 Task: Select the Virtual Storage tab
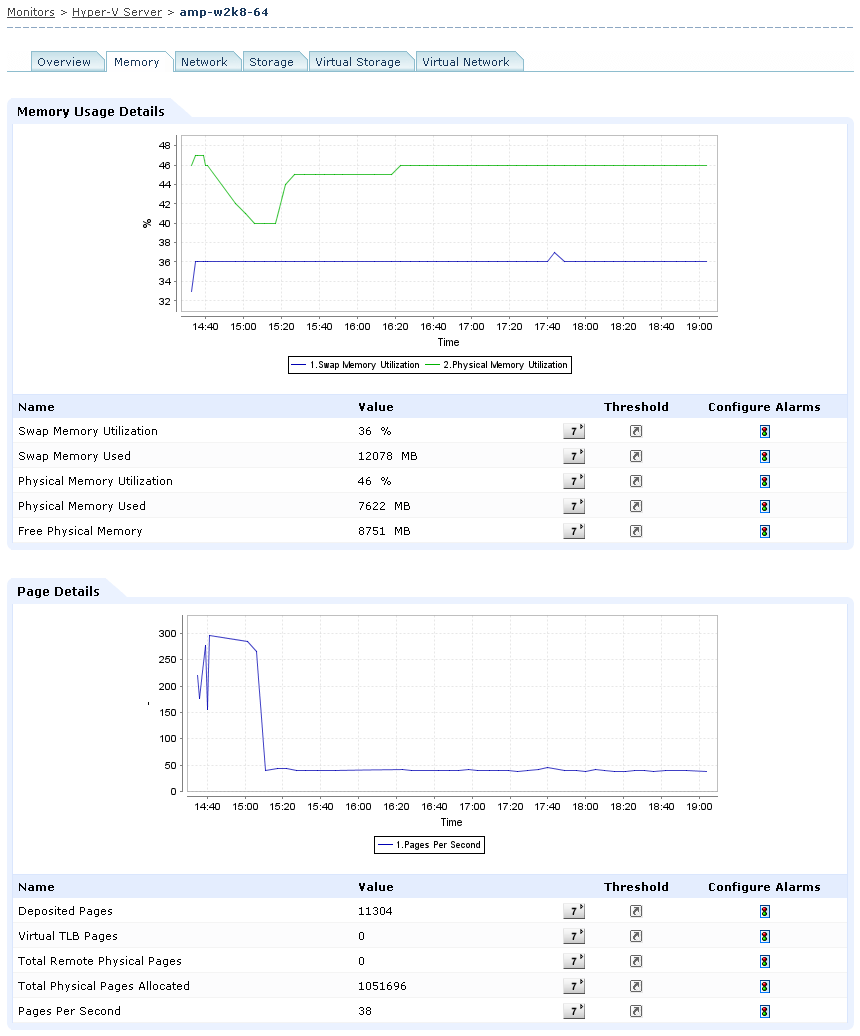pos(358,62)
